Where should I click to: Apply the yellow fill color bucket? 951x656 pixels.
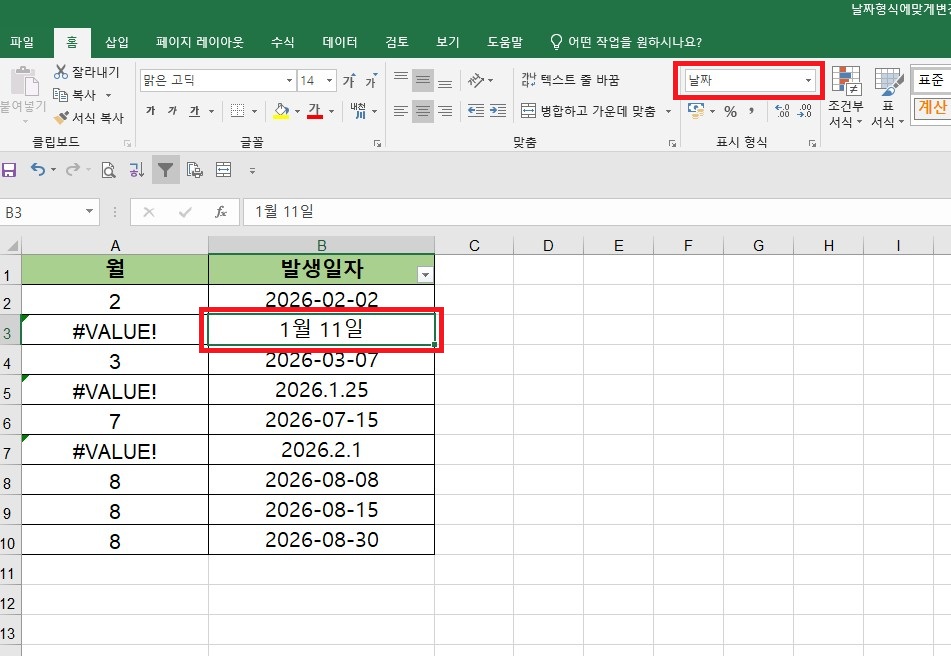click(281, 110)
